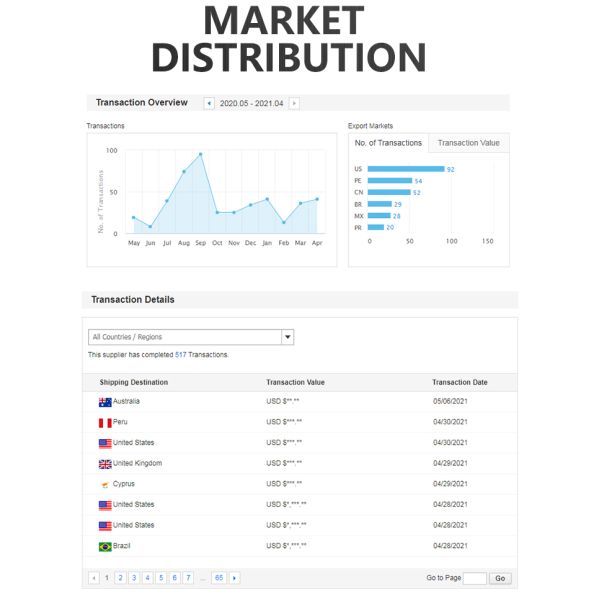Go to previous page arrow in pagination

(x=94, y=578)
